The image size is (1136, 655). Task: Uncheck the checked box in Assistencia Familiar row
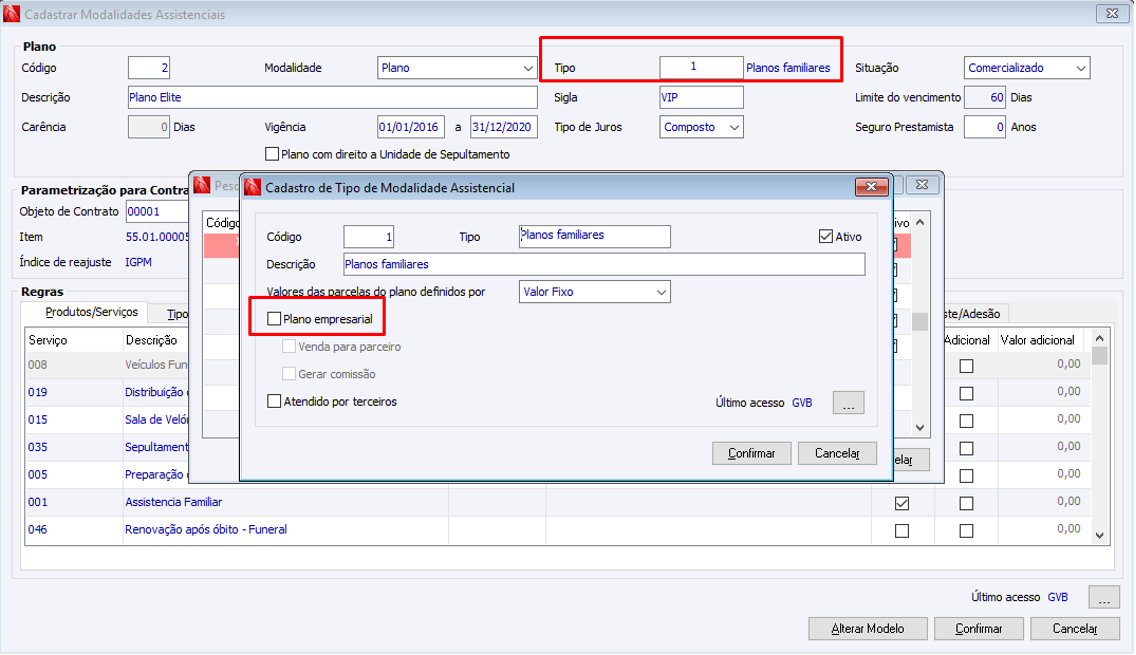click(x=901, y=503)
